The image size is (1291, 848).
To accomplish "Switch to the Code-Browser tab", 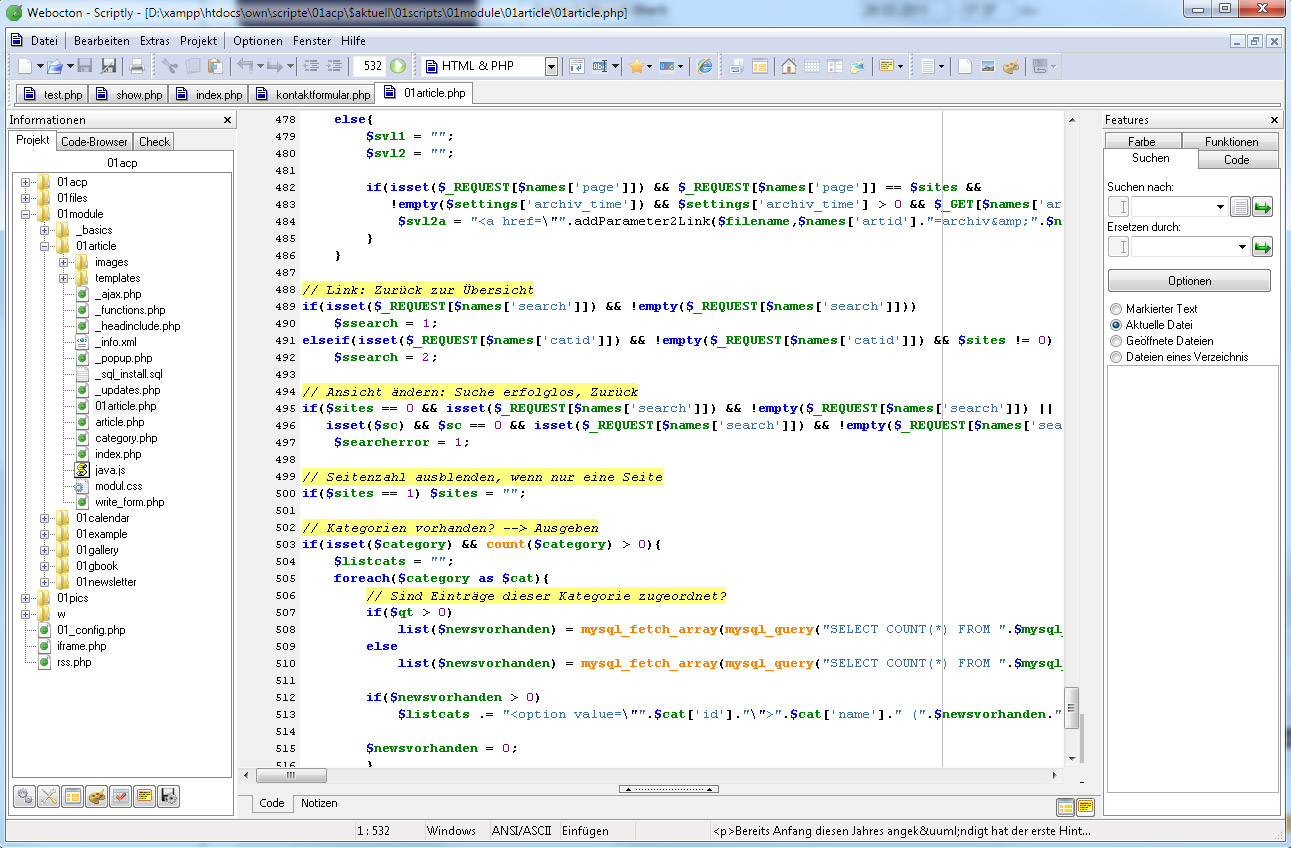I will coord(94,142).
